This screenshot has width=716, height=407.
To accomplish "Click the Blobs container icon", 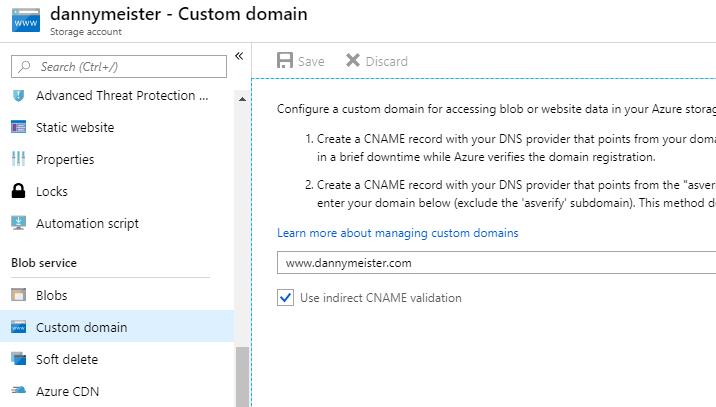I will [18, 295].
